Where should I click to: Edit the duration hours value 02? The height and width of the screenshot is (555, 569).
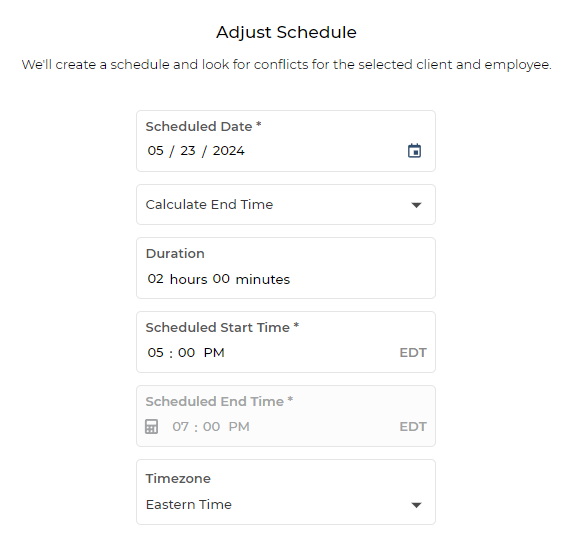pos(155,279)
